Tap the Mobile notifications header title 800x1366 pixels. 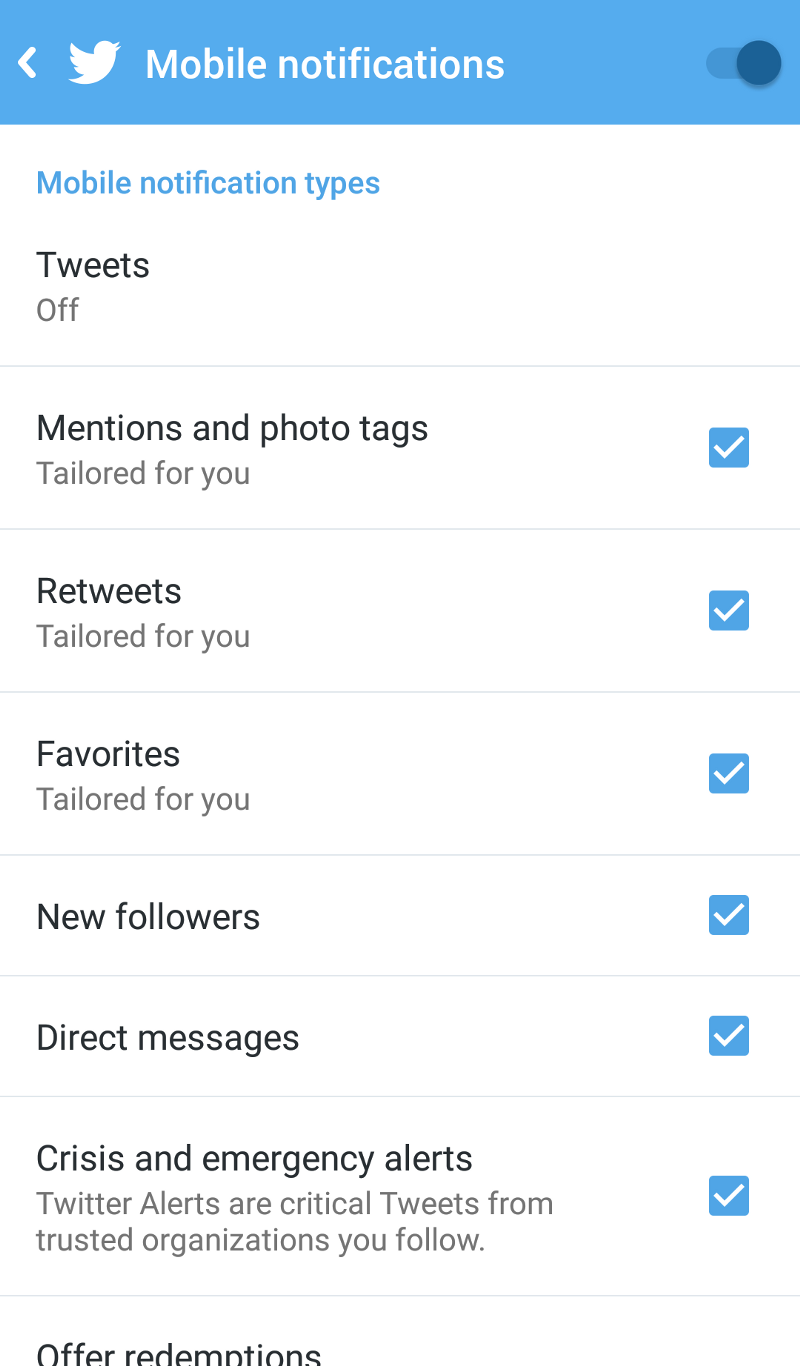[x=325, y=64]
